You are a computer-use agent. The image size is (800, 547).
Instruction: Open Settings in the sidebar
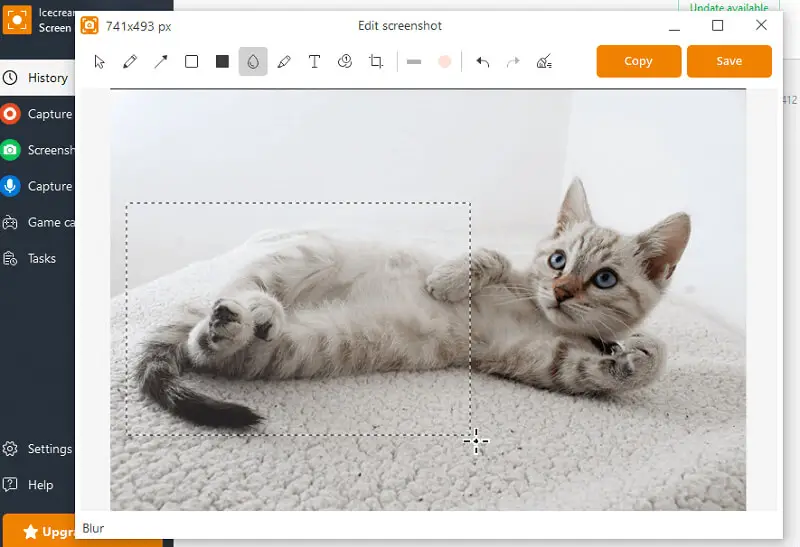[x=37, y=449]
